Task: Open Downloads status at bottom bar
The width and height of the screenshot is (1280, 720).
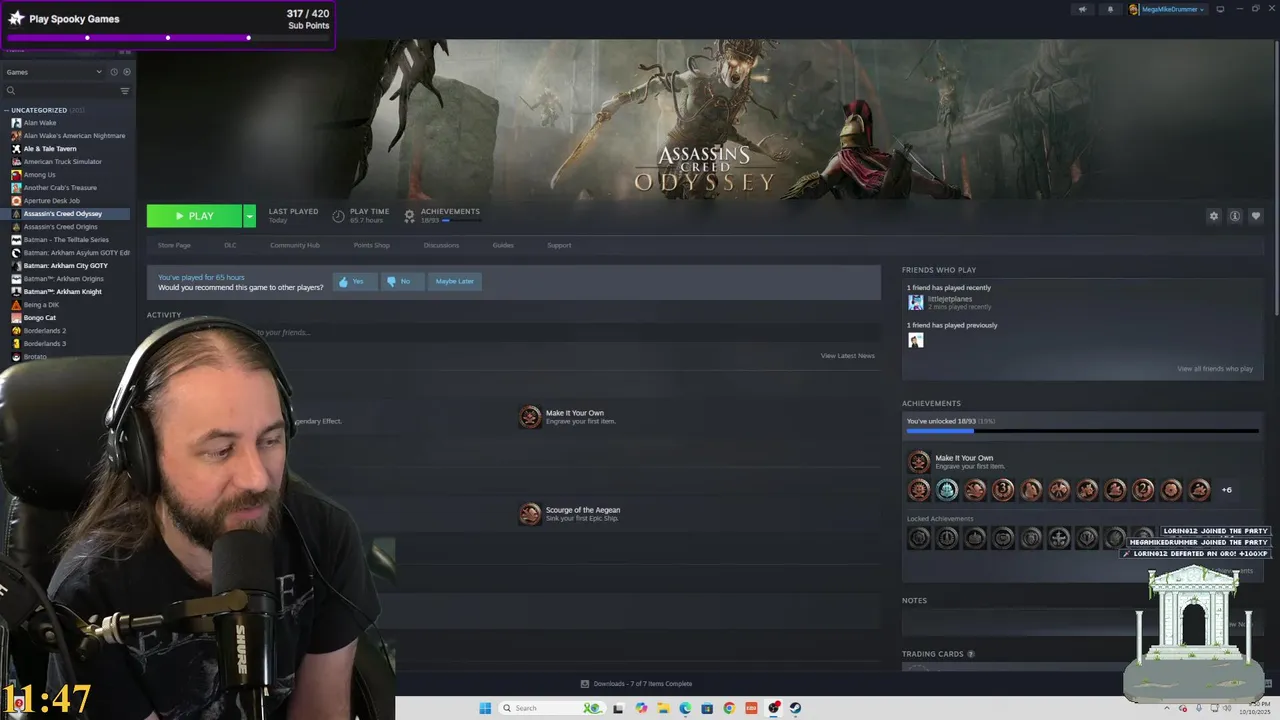Action: pos(637,684)
